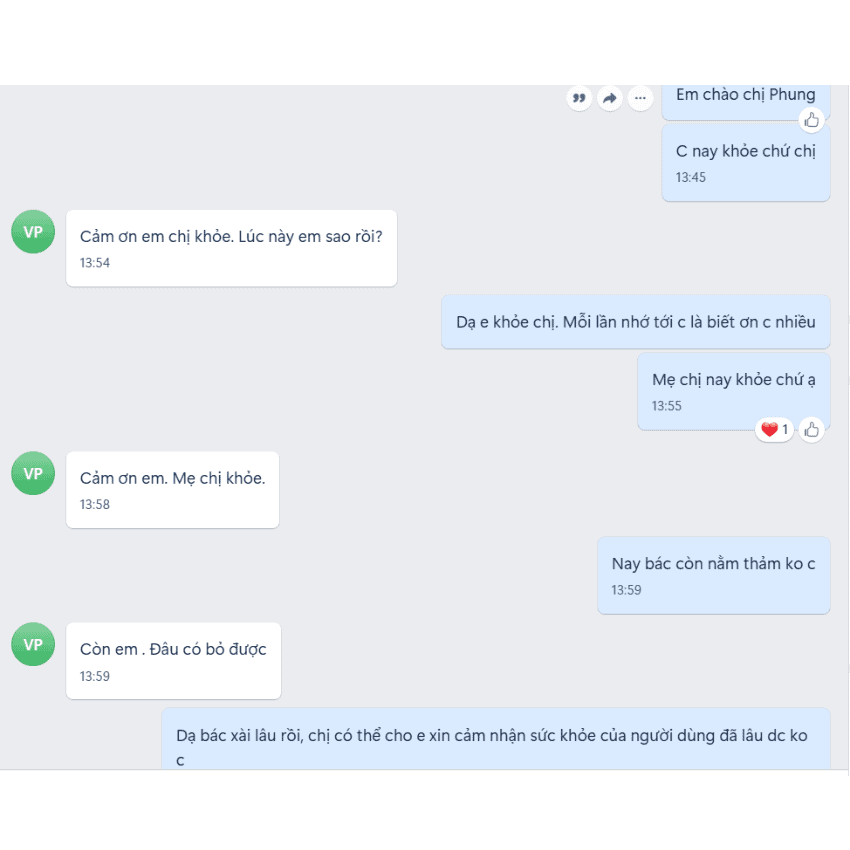Select the 'Cảm ơn em. Mẹ chị khỏe.' bubble
850x850 pixels.
(x=172, y=490)
